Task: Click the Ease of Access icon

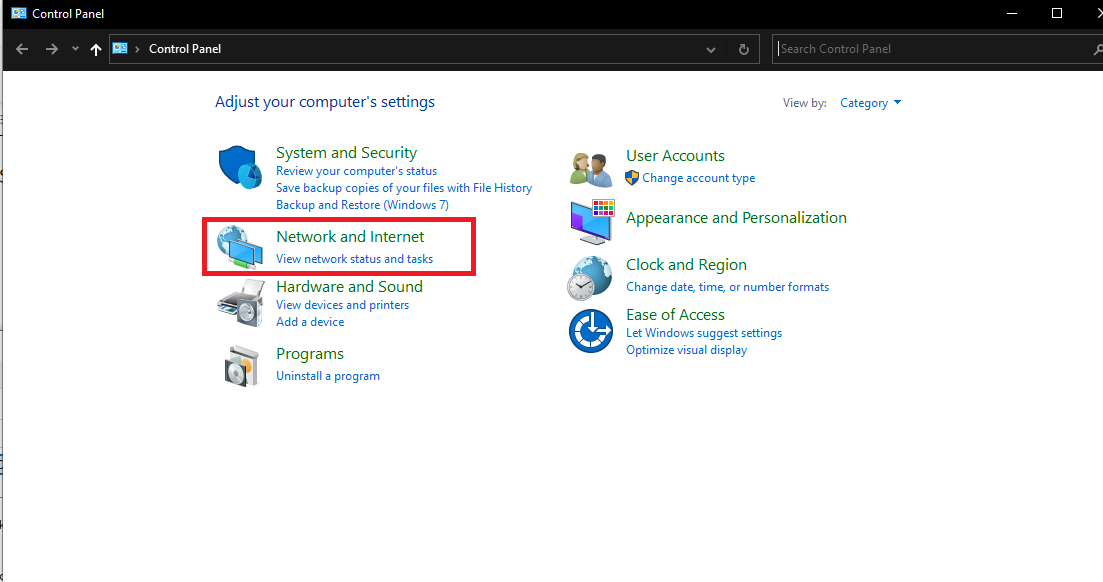Action: pyautogui.click(x=591, y=331)
